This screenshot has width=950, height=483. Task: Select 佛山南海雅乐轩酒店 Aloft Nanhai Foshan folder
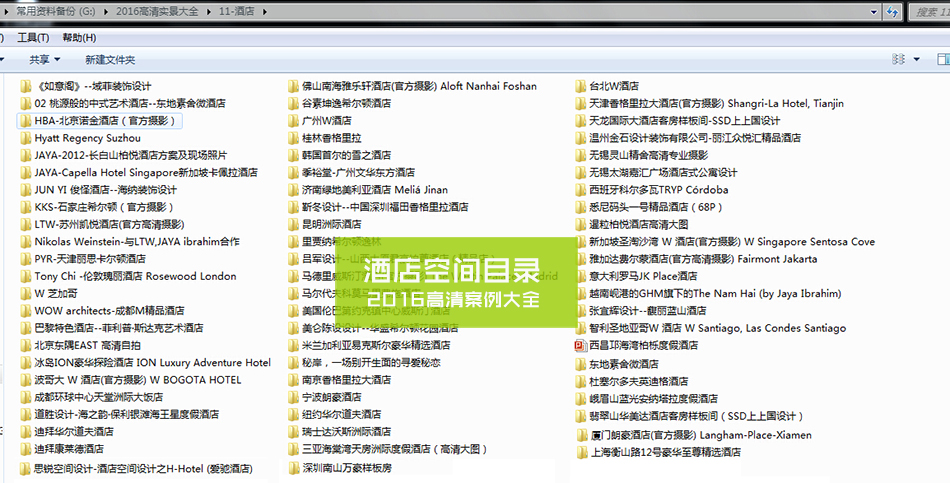pyautogui.click(x=419, y=86)
